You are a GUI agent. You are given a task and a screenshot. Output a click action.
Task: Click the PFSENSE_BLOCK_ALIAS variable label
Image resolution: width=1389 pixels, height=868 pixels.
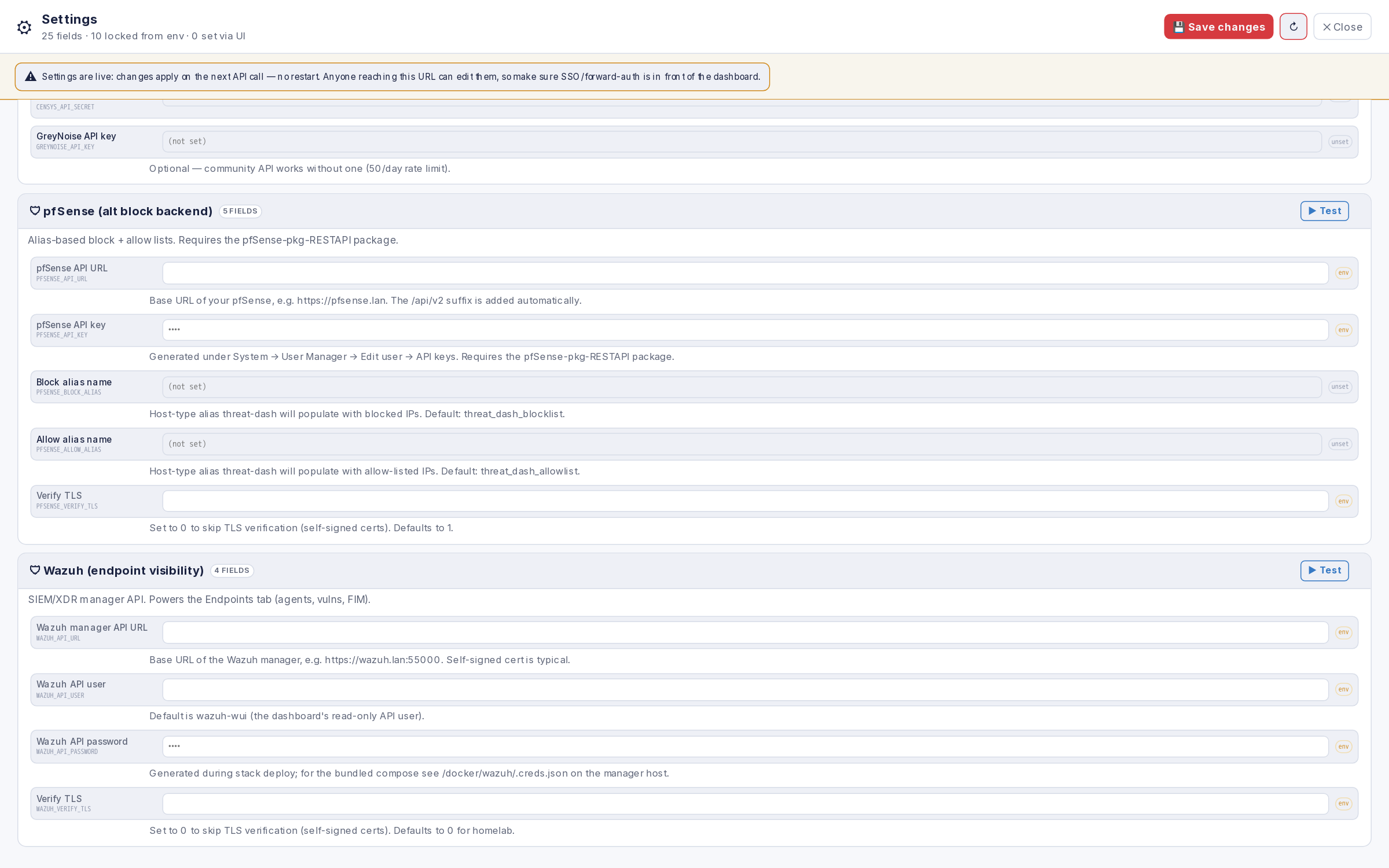(x=69, y=392)
